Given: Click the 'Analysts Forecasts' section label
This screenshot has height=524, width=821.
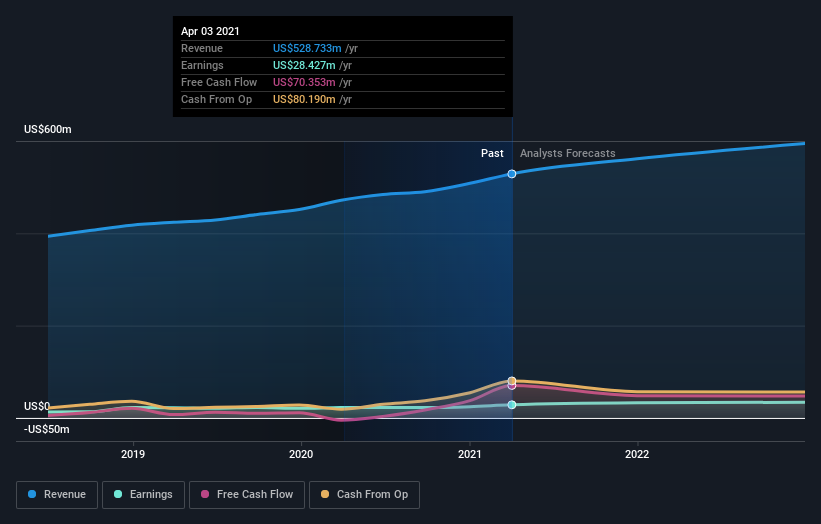Looking at the screenshot, I should 568,153.
